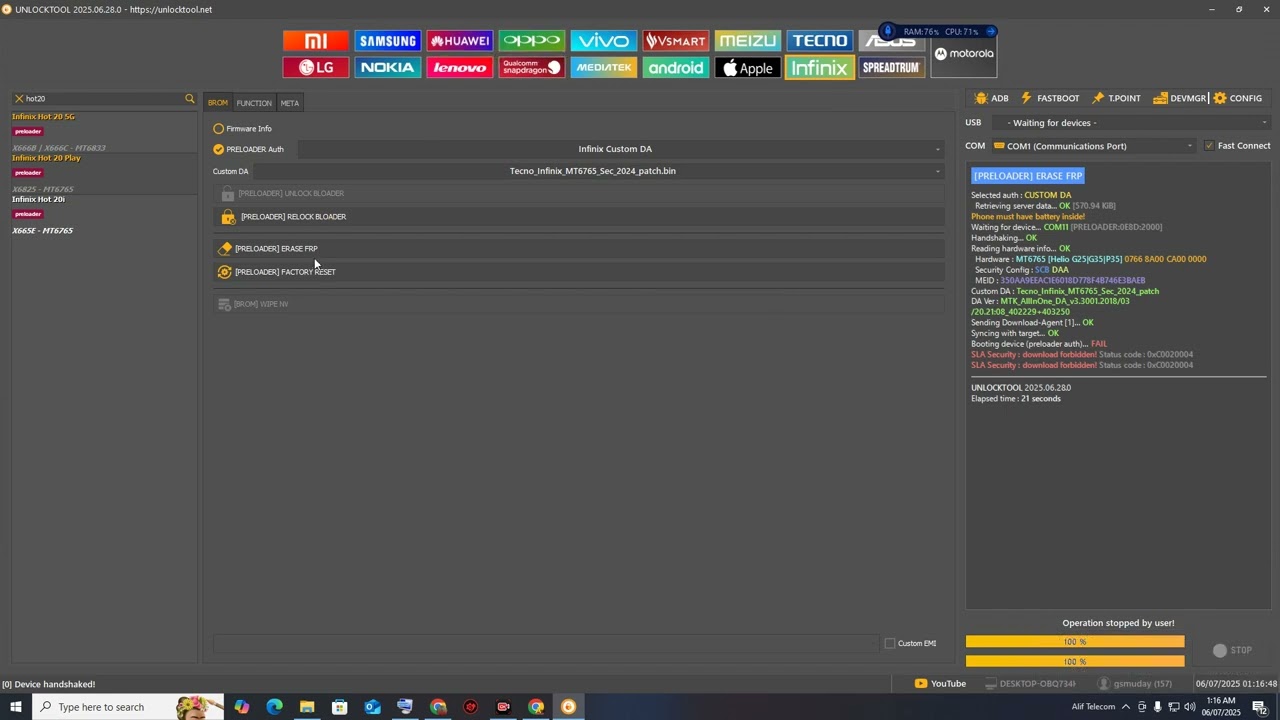Image resolution: width=1280 pixels, height=720 pixels.
Task: Open the Windows Start menu
Action: click(16, 707)
